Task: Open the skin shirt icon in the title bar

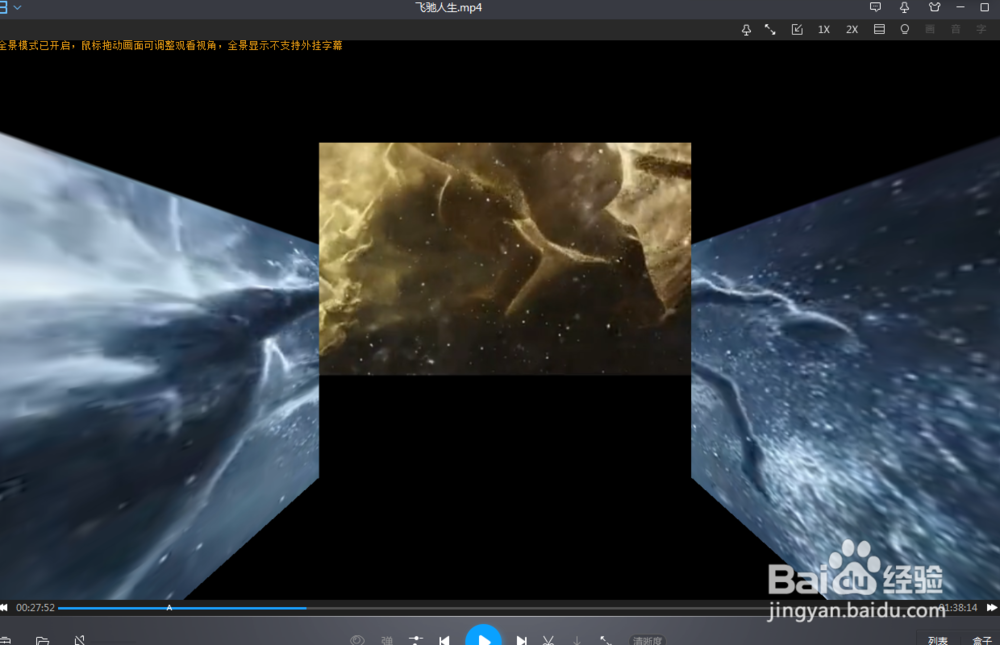Action: pos(934,7)
